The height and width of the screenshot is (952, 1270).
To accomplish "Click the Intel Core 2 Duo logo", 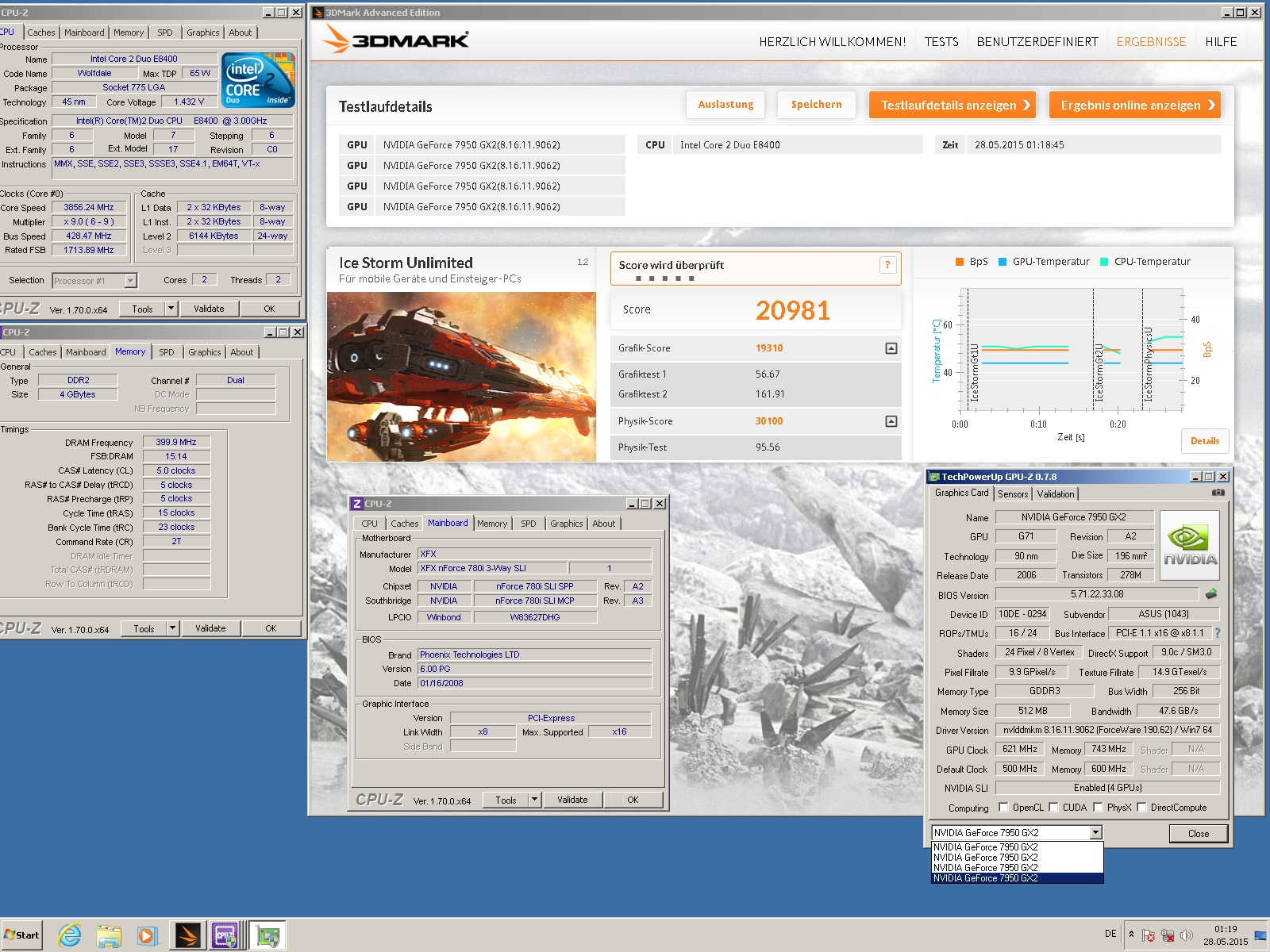I will 258,80.
